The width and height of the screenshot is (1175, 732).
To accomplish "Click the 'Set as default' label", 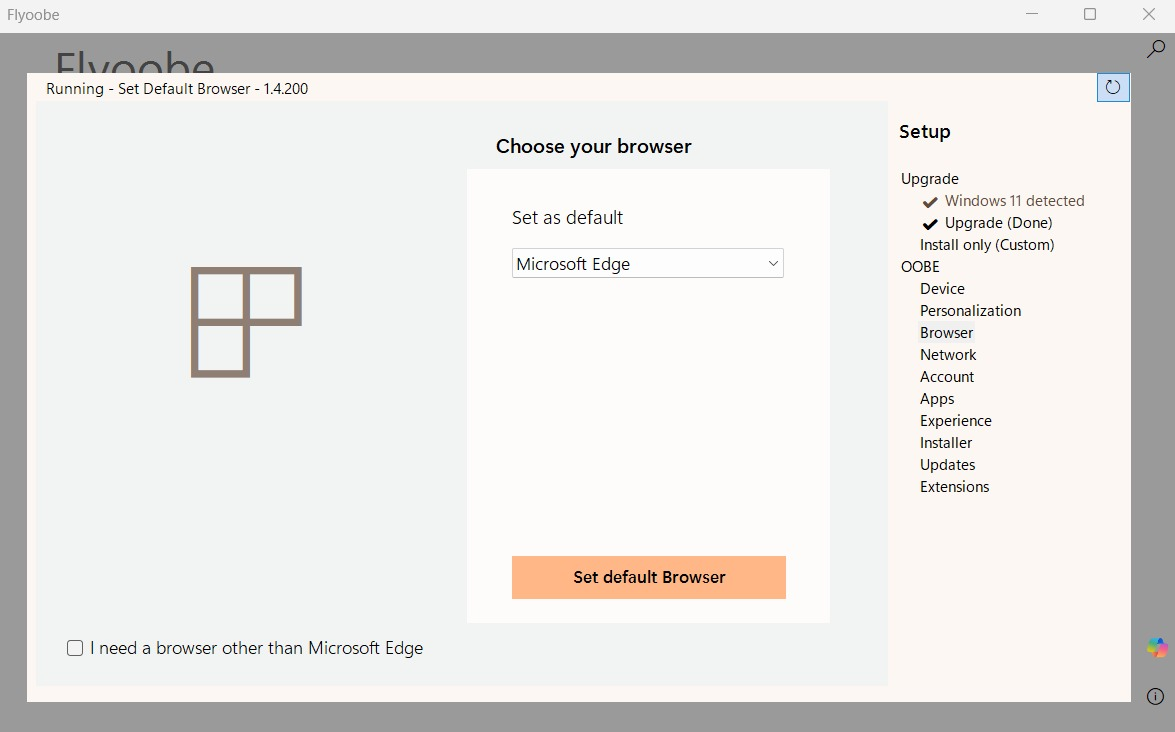I will click(x=567, y=218).
